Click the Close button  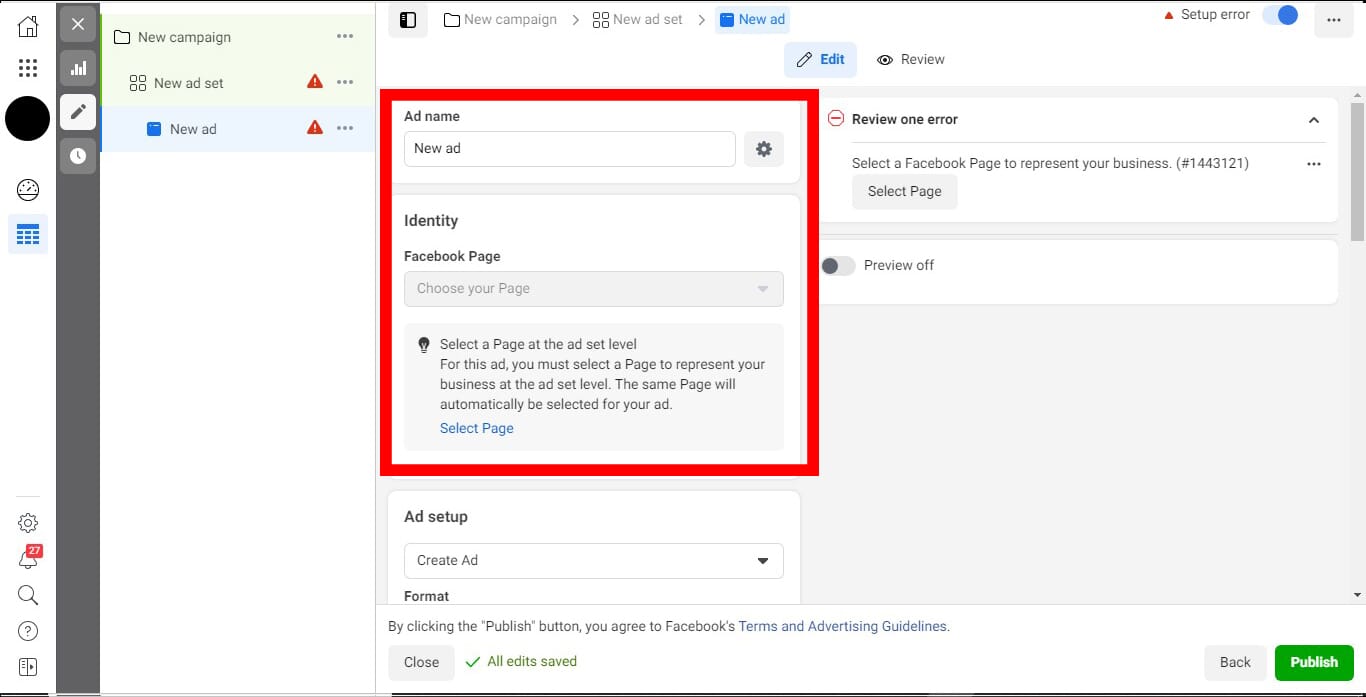[422, 662]
